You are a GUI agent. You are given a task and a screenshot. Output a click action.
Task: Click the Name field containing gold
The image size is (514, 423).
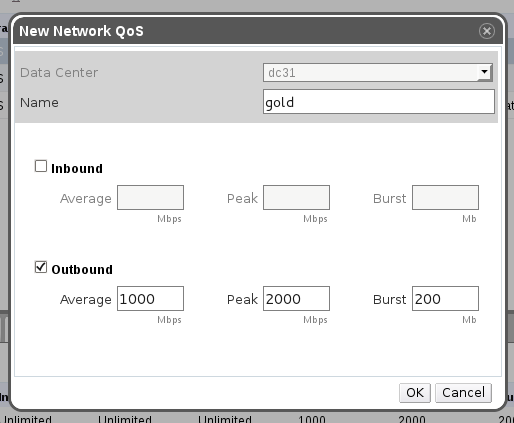pyautogui.click(x=379, y=102)
